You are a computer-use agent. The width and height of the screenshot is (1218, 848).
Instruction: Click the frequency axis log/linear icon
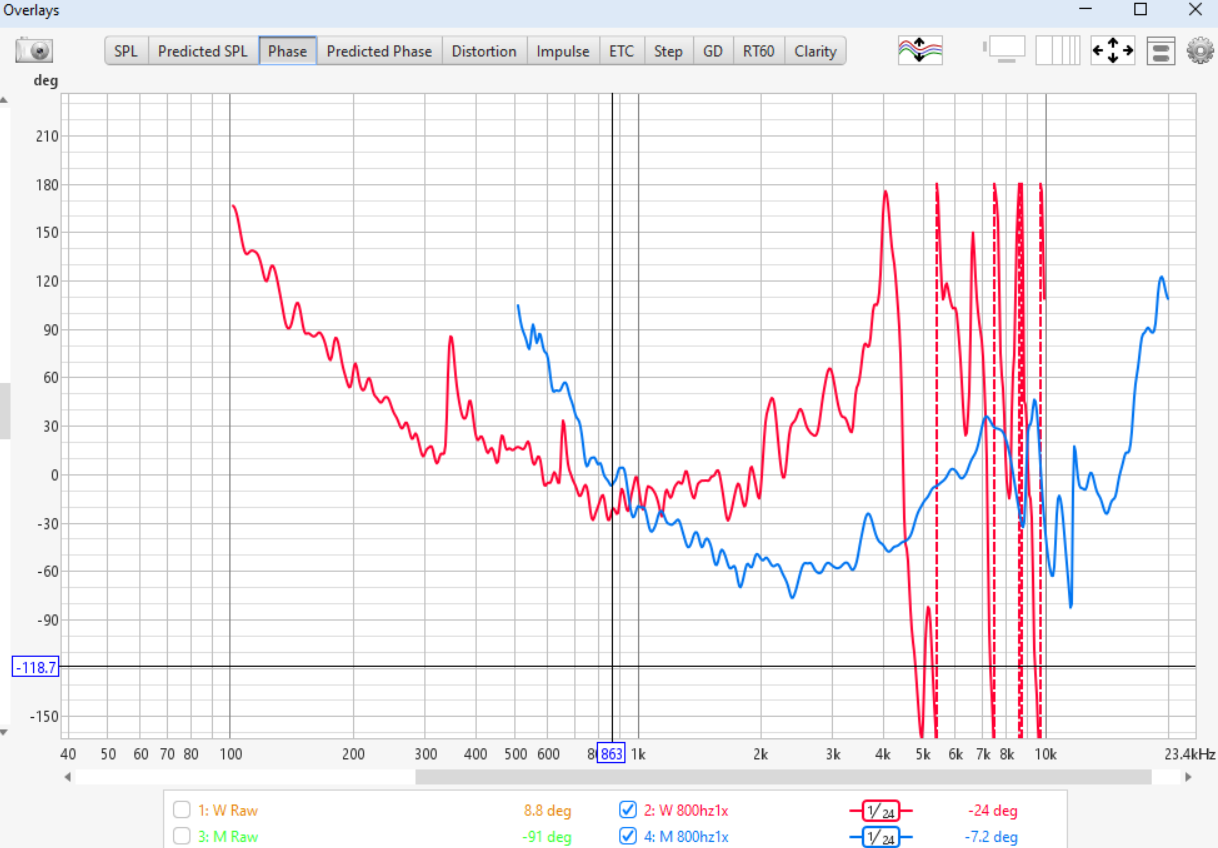point(1058,51)
